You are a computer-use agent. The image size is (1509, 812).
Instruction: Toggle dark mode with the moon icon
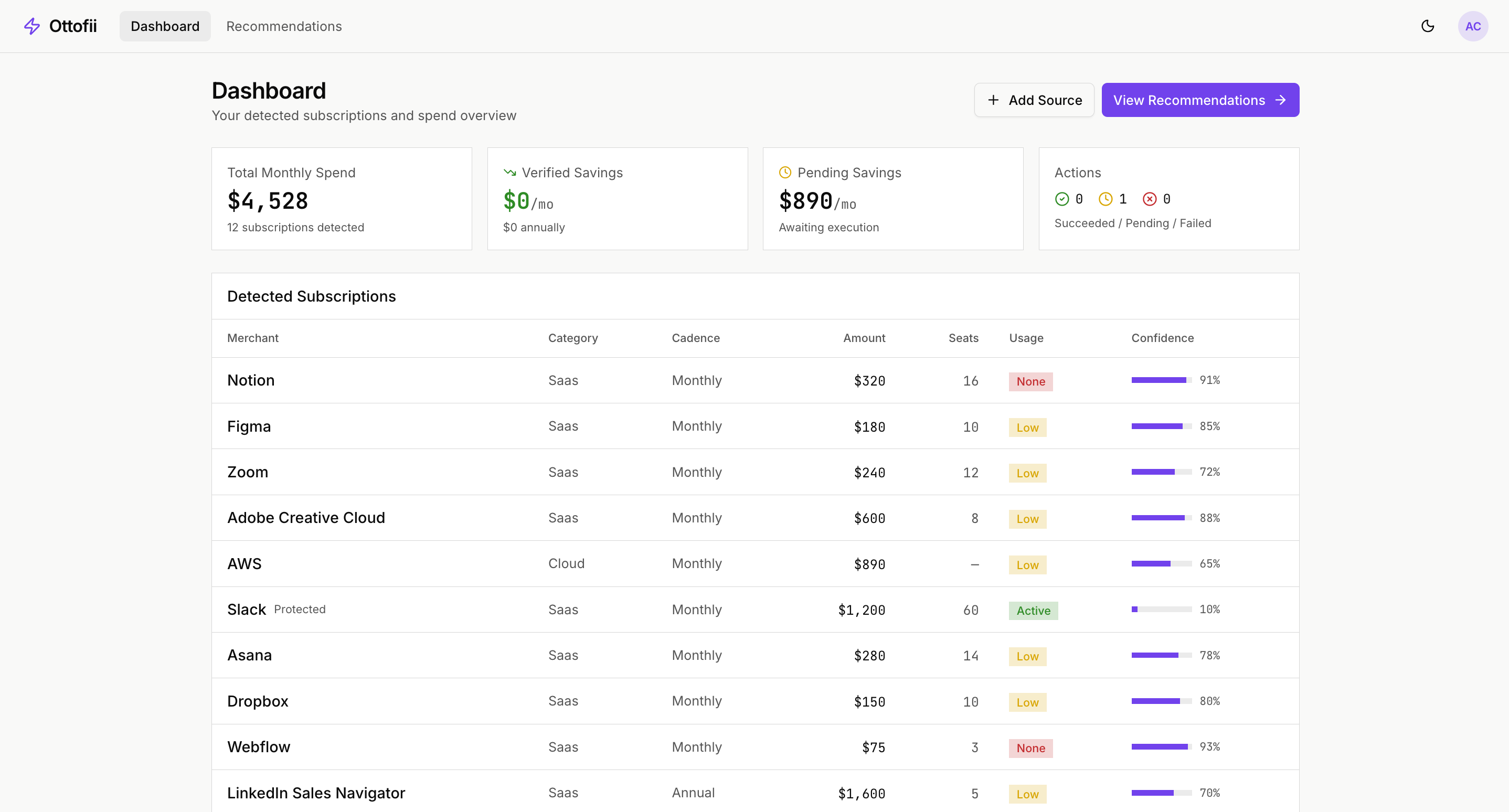(1428, 26)
